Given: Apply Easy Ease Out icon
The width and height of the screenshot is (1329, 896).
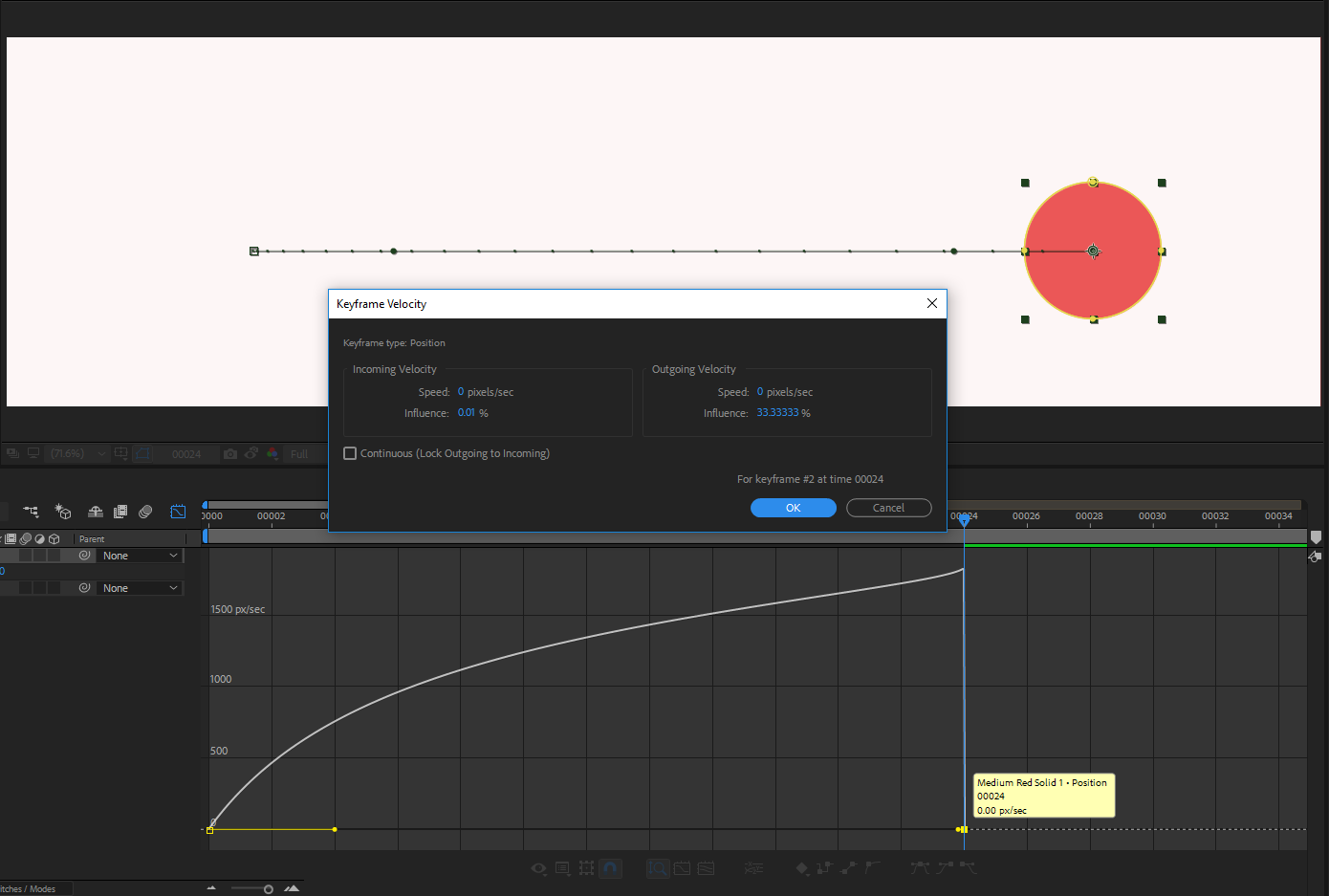Looking at the screenshot, I should [x=969, y=868].
